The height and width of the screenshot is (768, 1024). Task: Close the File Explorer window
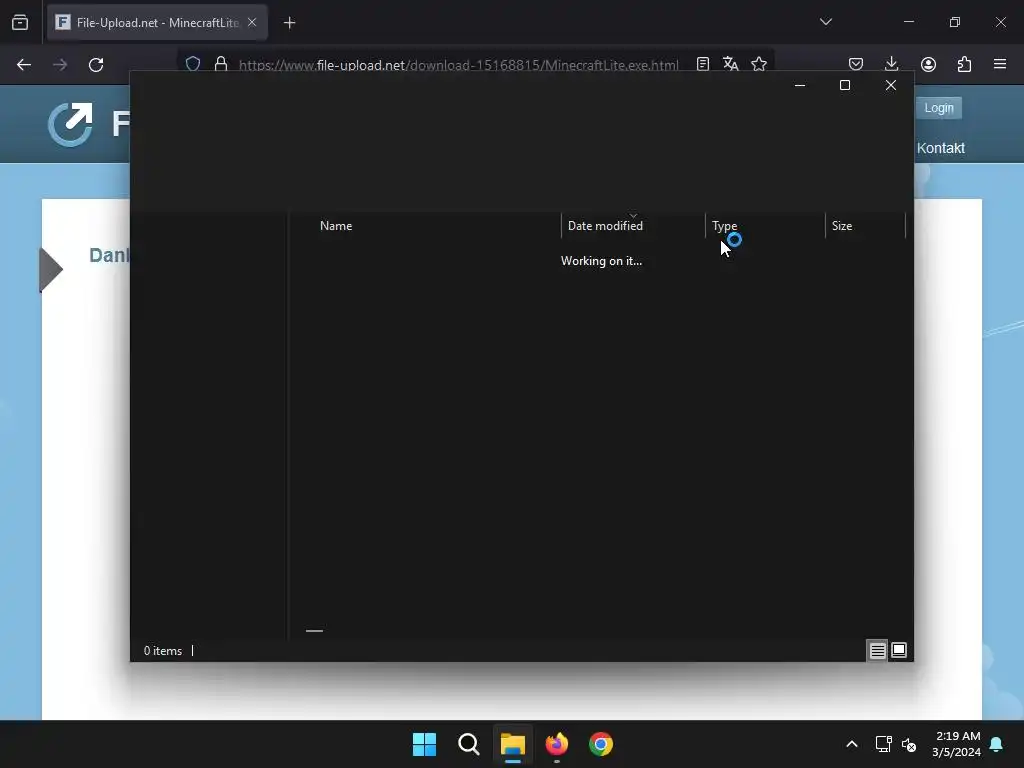891,86
